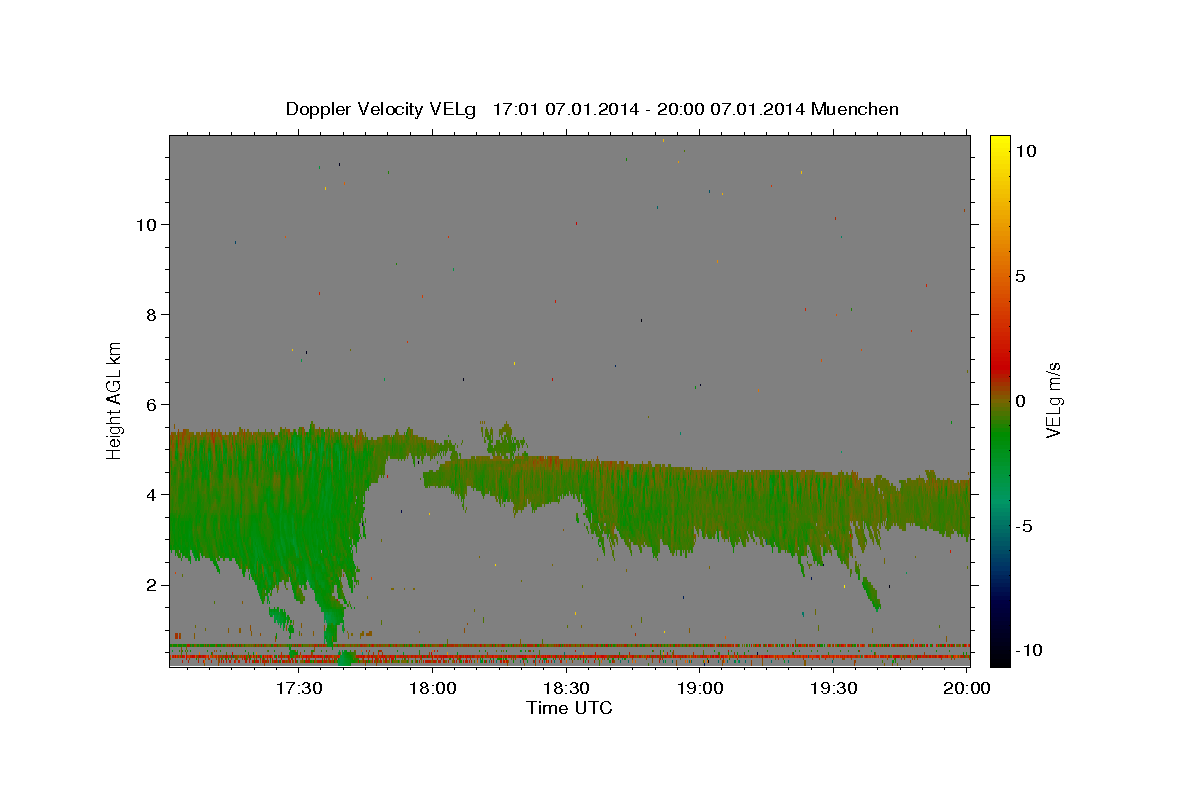Click 'Muenchen' in the title
The image size is (1200, 800).
[855, 109]
